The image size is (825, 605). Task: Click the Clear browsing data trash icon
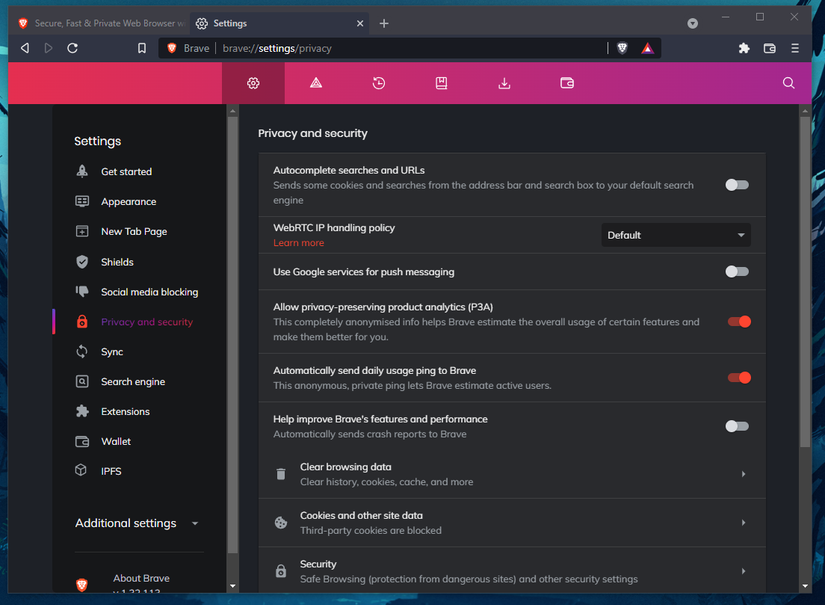point(281,473)
